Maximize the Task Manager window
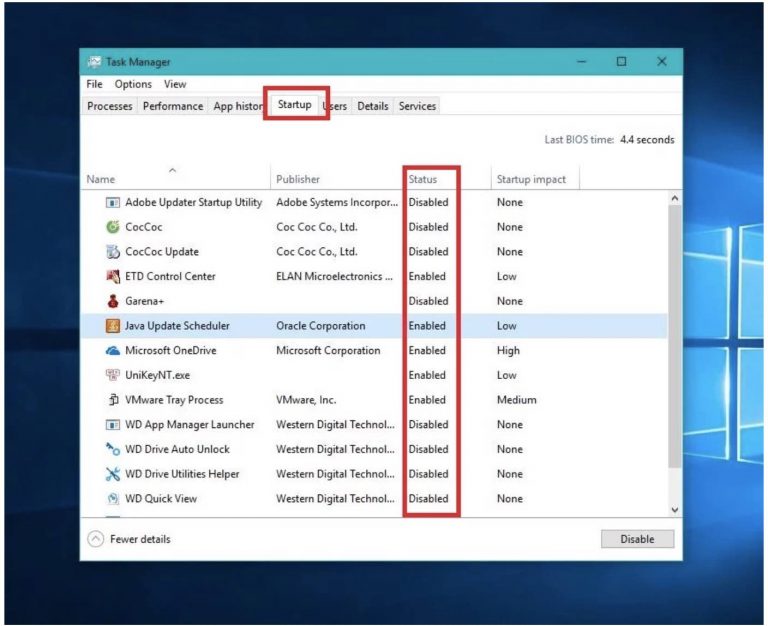This screenshot has height=626, width=768. pos(621,61)
